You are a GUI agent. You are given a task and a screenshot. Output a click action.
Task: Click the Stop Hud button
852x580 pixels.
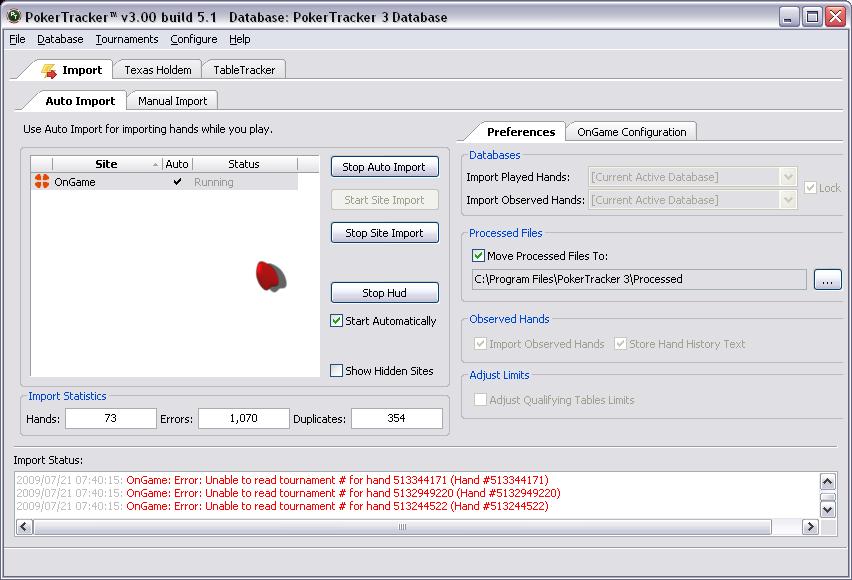click(384, 293)
